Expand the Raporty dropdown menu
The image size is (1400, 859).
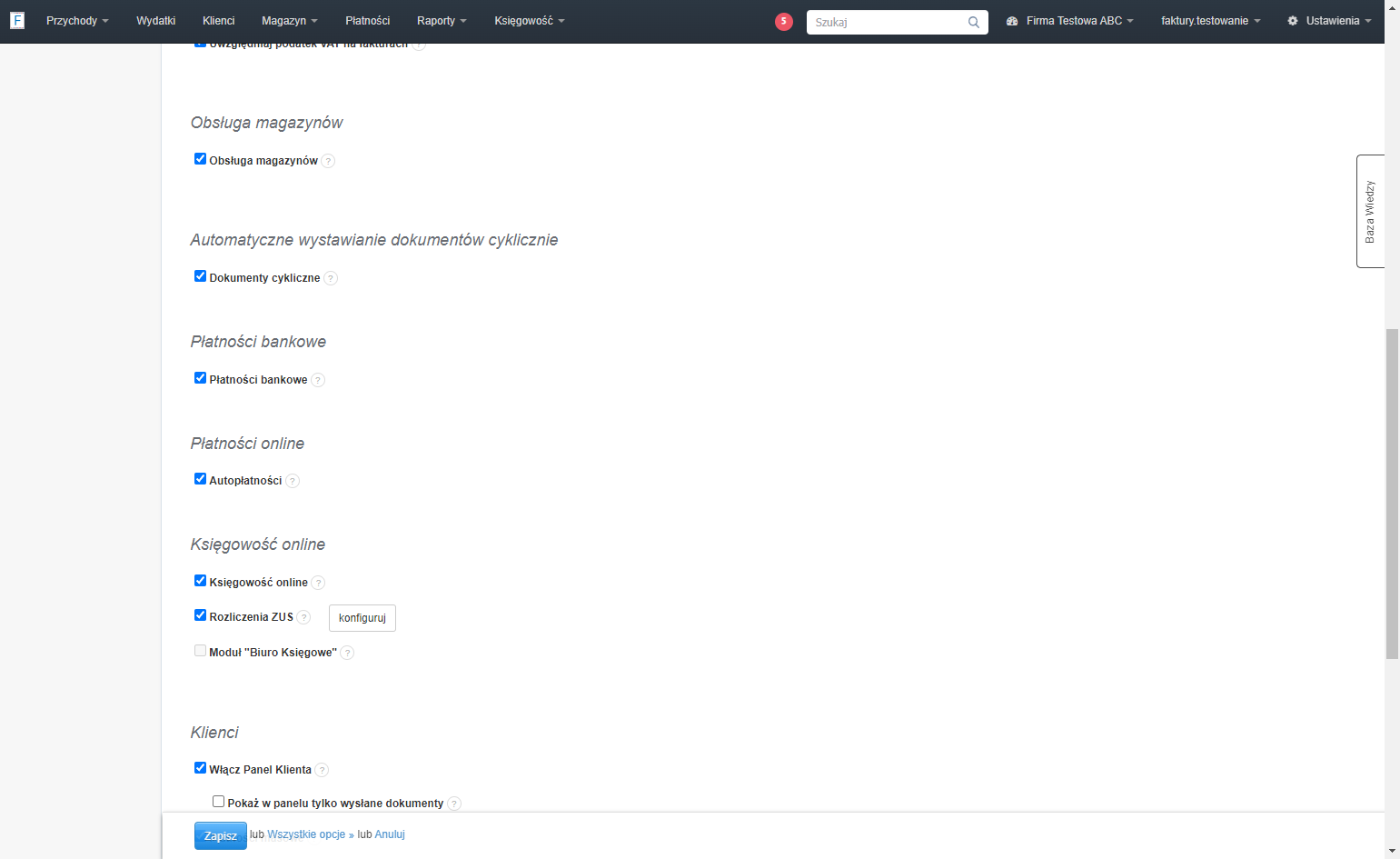tap(442, 21)
